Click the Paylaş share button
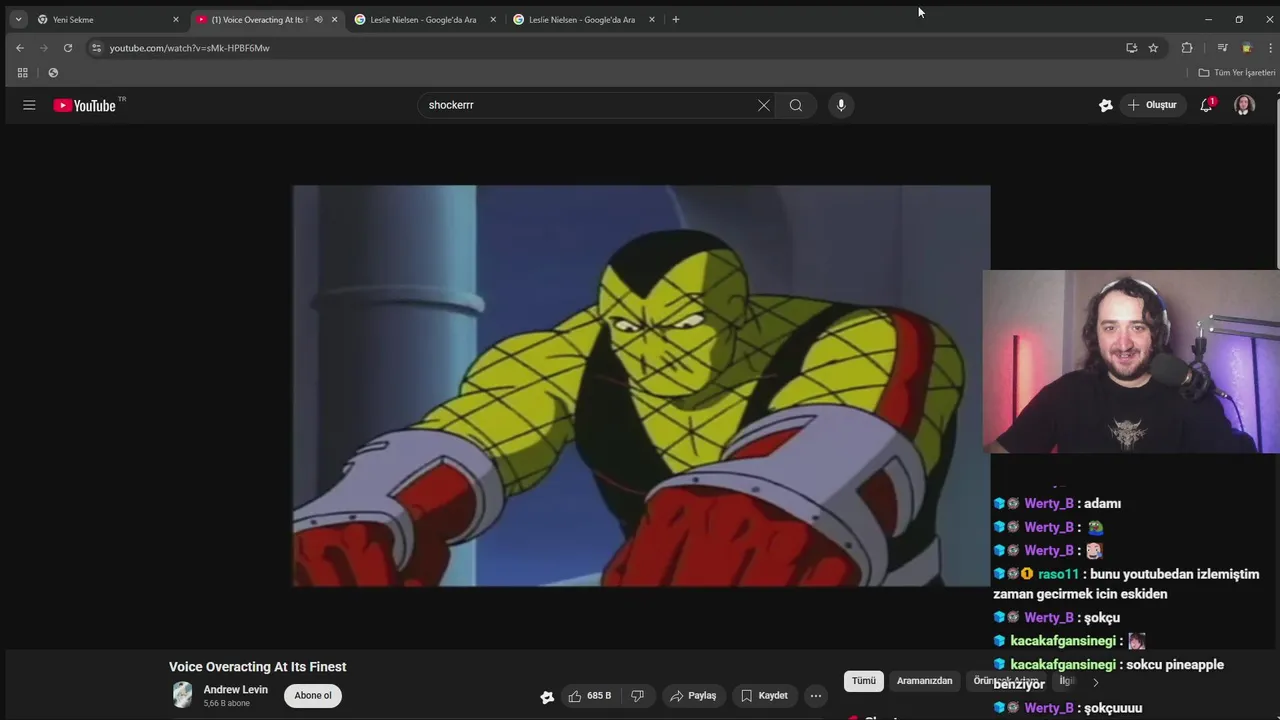This screenshot has width=1280, height=720. [693, 696]
